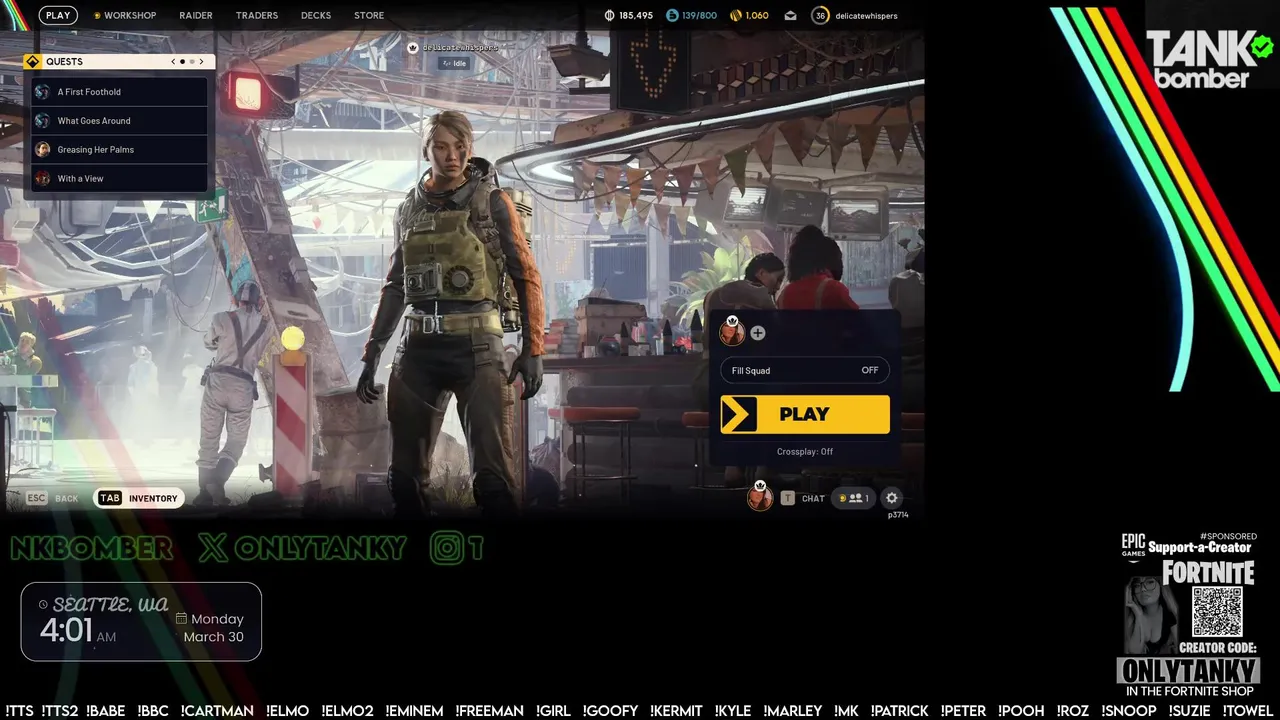The height and width of the screenshot is (720, 1280).
Task: Click the T key chat shortcut icon
Action: (x=788, y=498)
